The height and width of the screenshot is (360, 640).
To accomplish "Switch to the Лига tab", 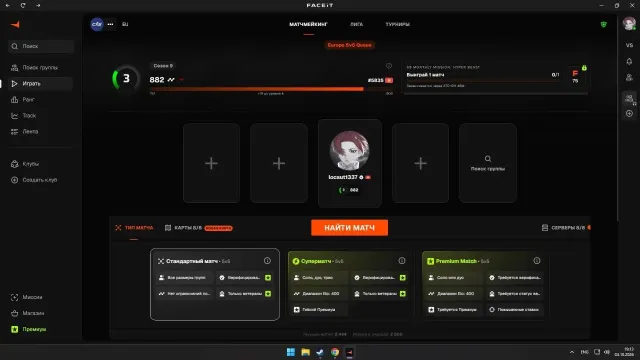I will tap(356, 24).
